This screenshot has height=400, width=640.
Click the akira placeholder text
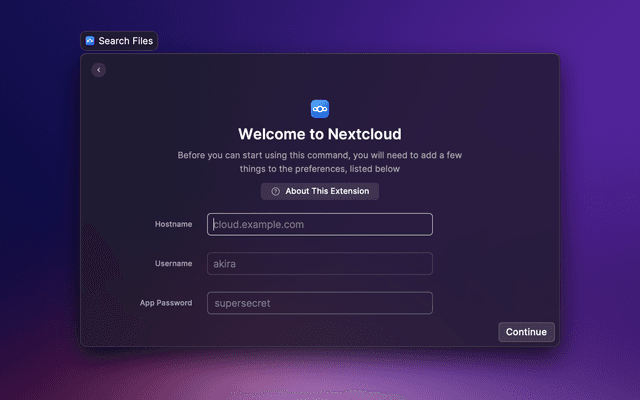(x=228, y=264)
